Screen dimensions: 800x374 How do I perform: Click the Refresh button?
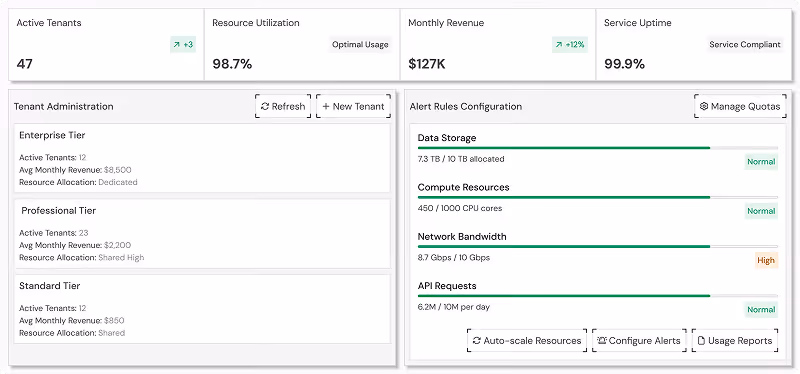[283, 106]
